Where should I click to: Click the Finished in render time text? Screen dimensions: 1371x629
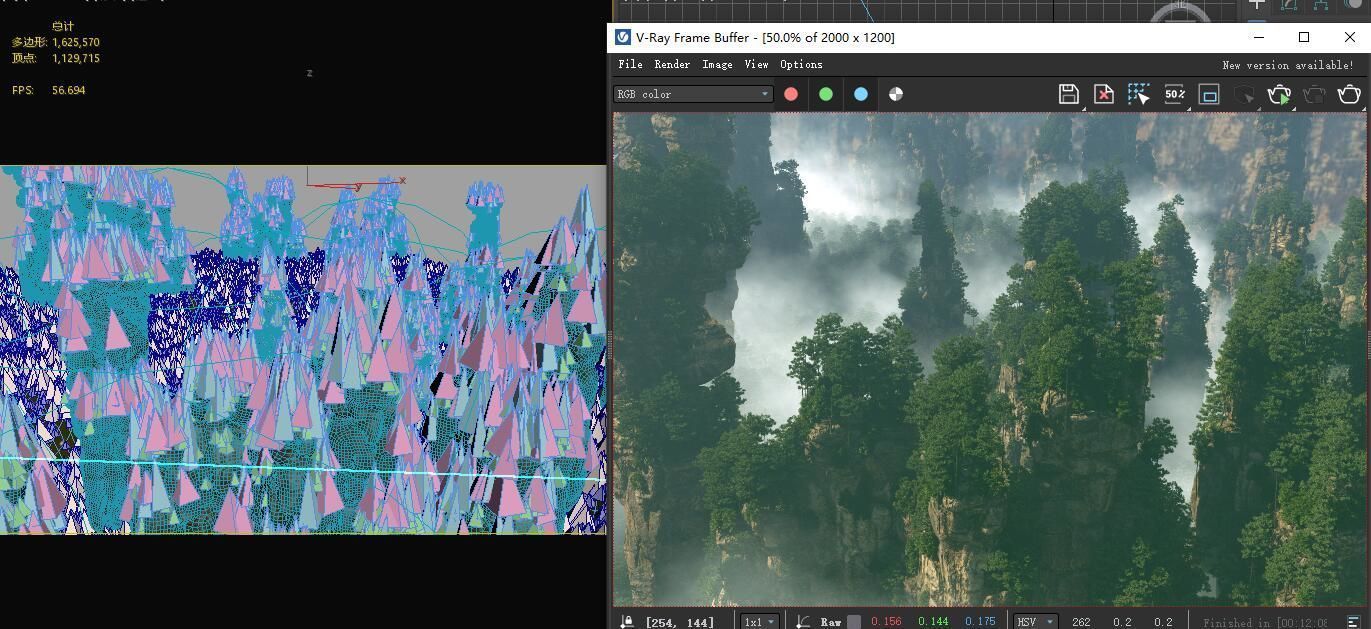point(1265,622)
